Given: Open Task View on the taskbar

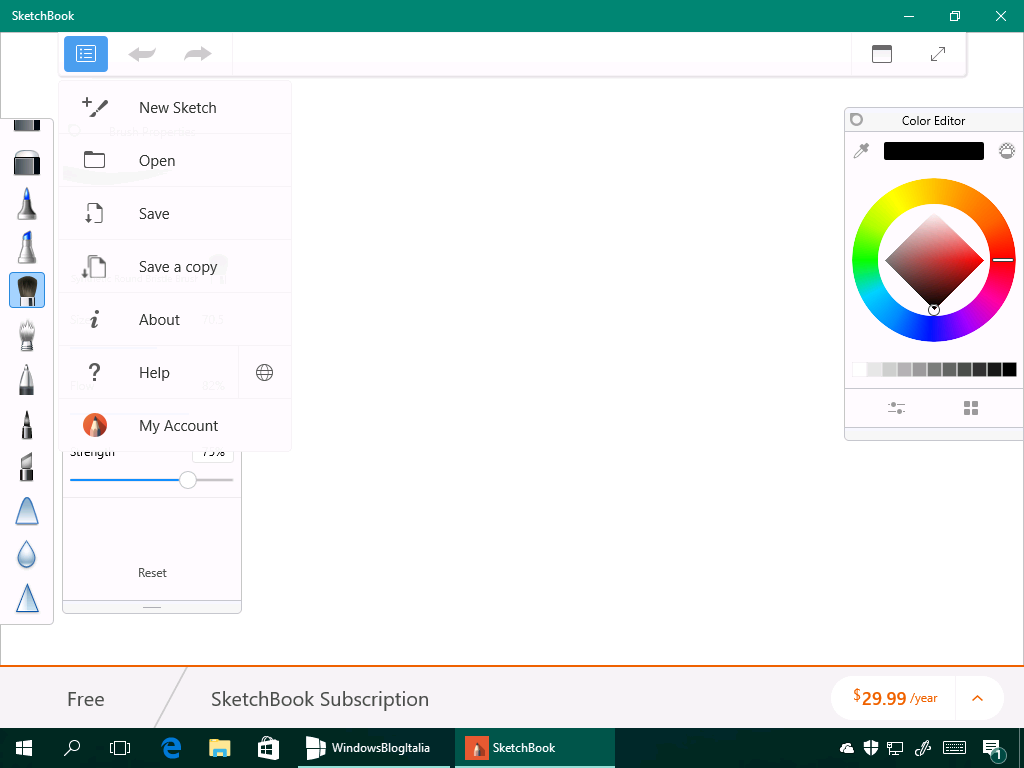Looking at the screenshot, I should [x=120, y=748].
